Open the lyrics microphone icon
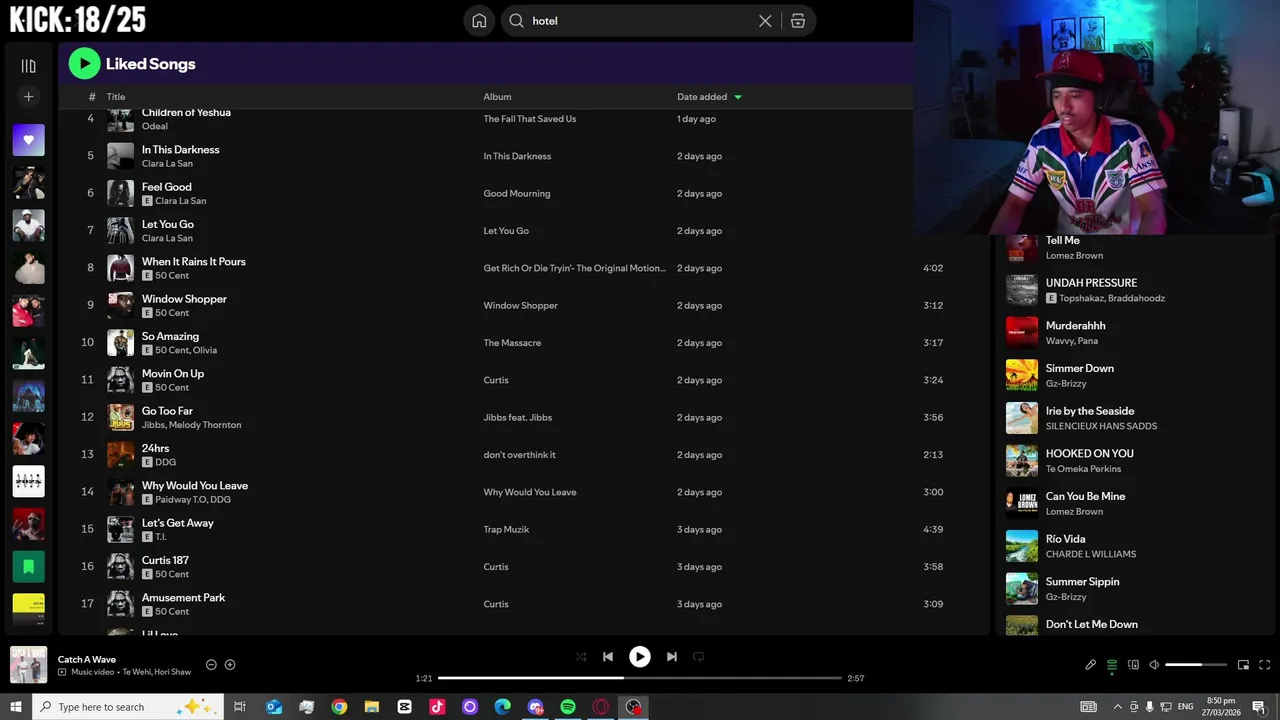This screenshot has height=720, width=1280. (1090, 665)
